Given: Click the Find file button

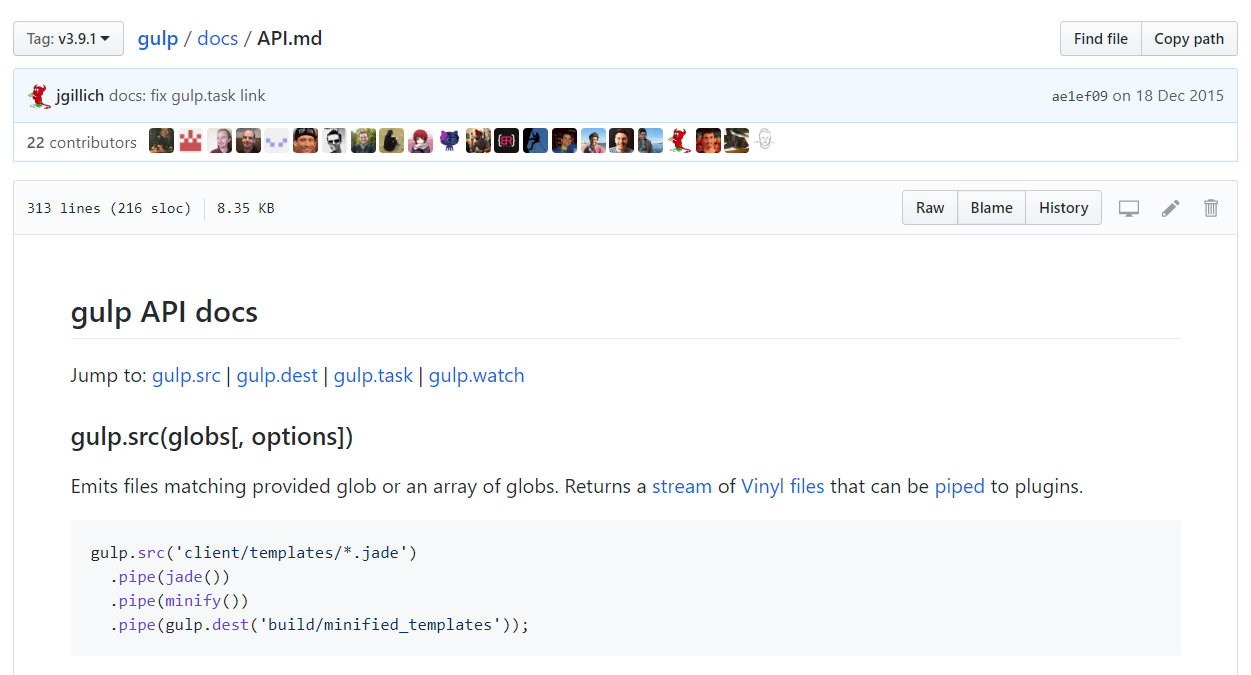Looking at the screenshot, I should click(1100, 39).
